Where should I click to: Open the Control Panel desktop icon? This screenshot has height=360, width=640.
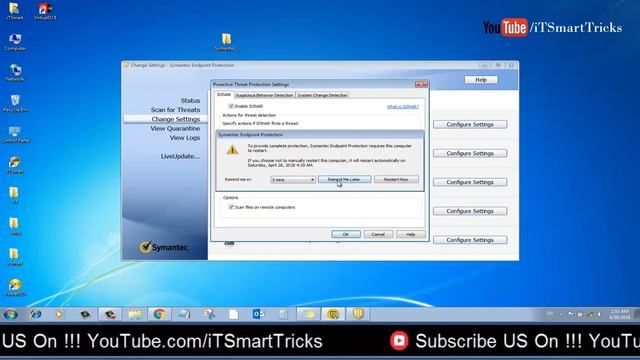tap(15, 134)
